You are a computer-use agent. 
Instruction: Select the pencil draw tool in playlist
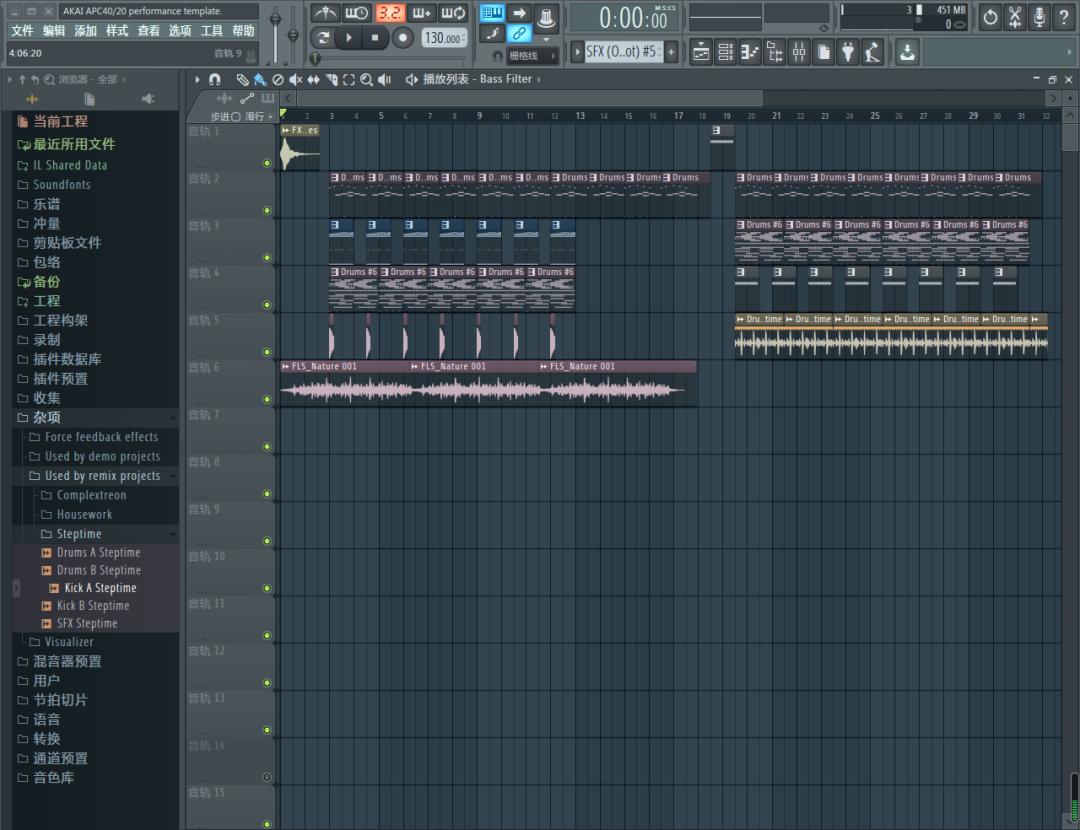tap(242, 79)
